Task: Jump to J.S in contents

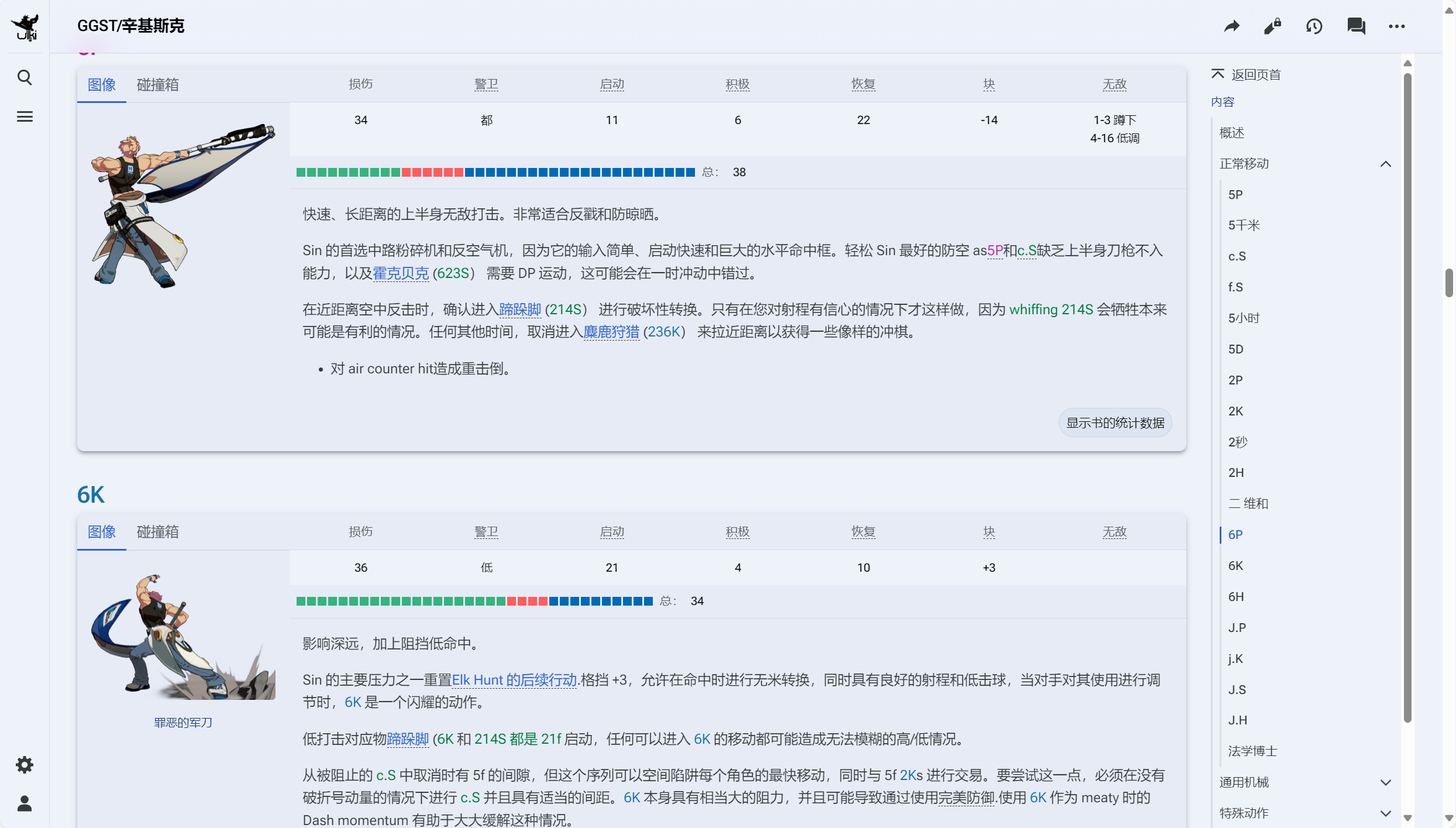Action: (1237, 690)
